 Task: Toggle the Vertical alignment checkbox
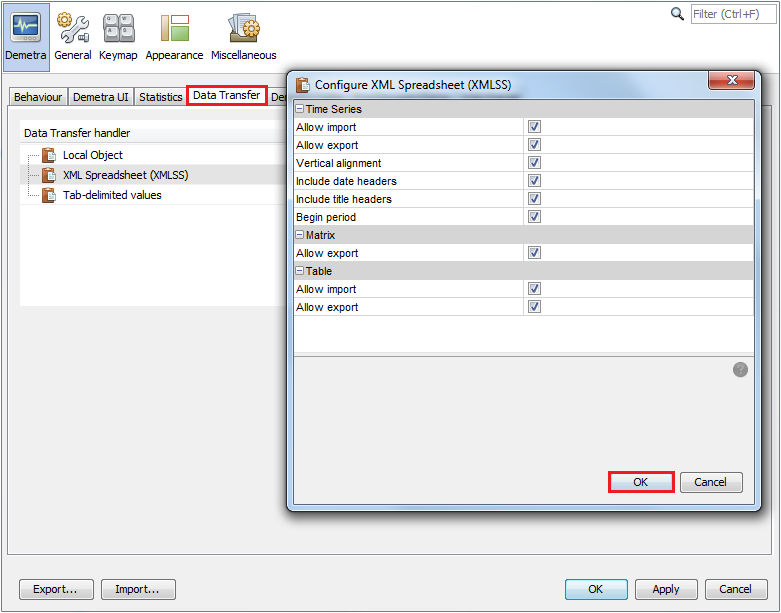coord(534,163)
